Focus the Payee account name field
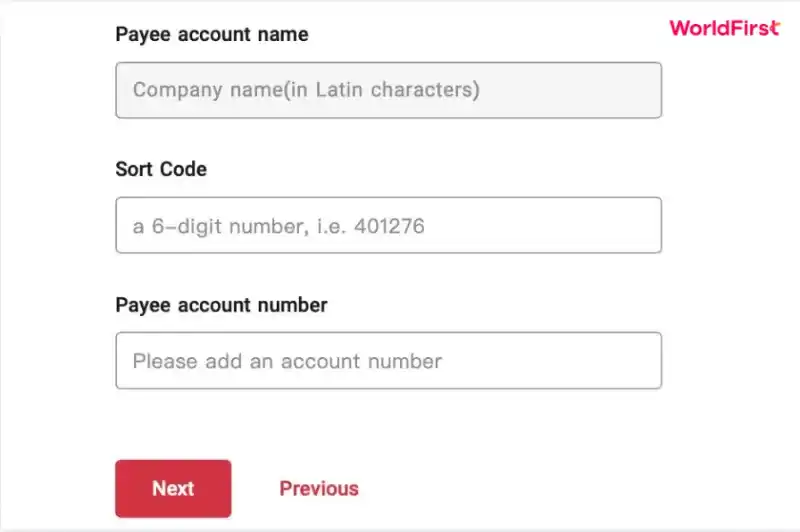Screen dimensions: 800x532 389,90
